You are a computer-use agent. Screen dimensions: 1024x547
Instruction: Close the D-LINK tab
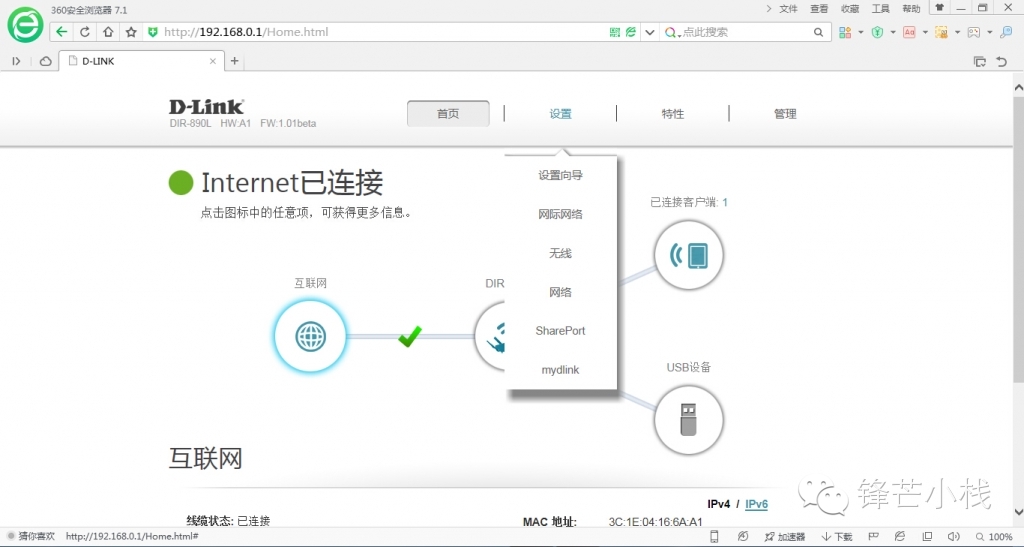click(212, 61)
